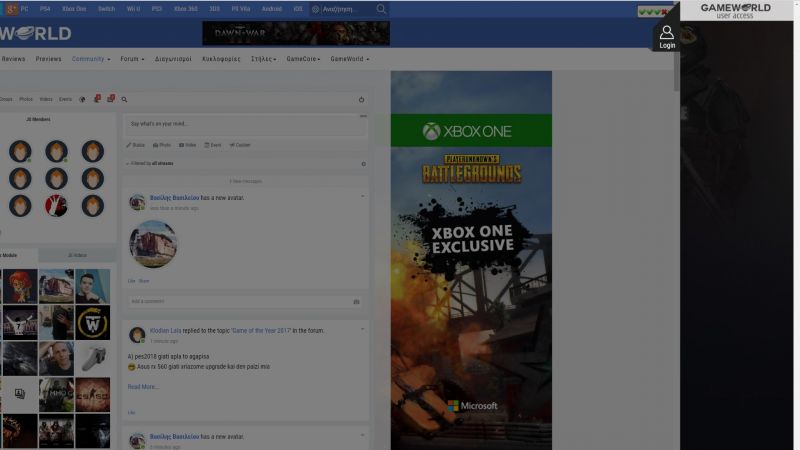Focus the Say what's on your mind box
This screenshot has width=800, height=450.
pyautogui.click(x=245, y=124)
